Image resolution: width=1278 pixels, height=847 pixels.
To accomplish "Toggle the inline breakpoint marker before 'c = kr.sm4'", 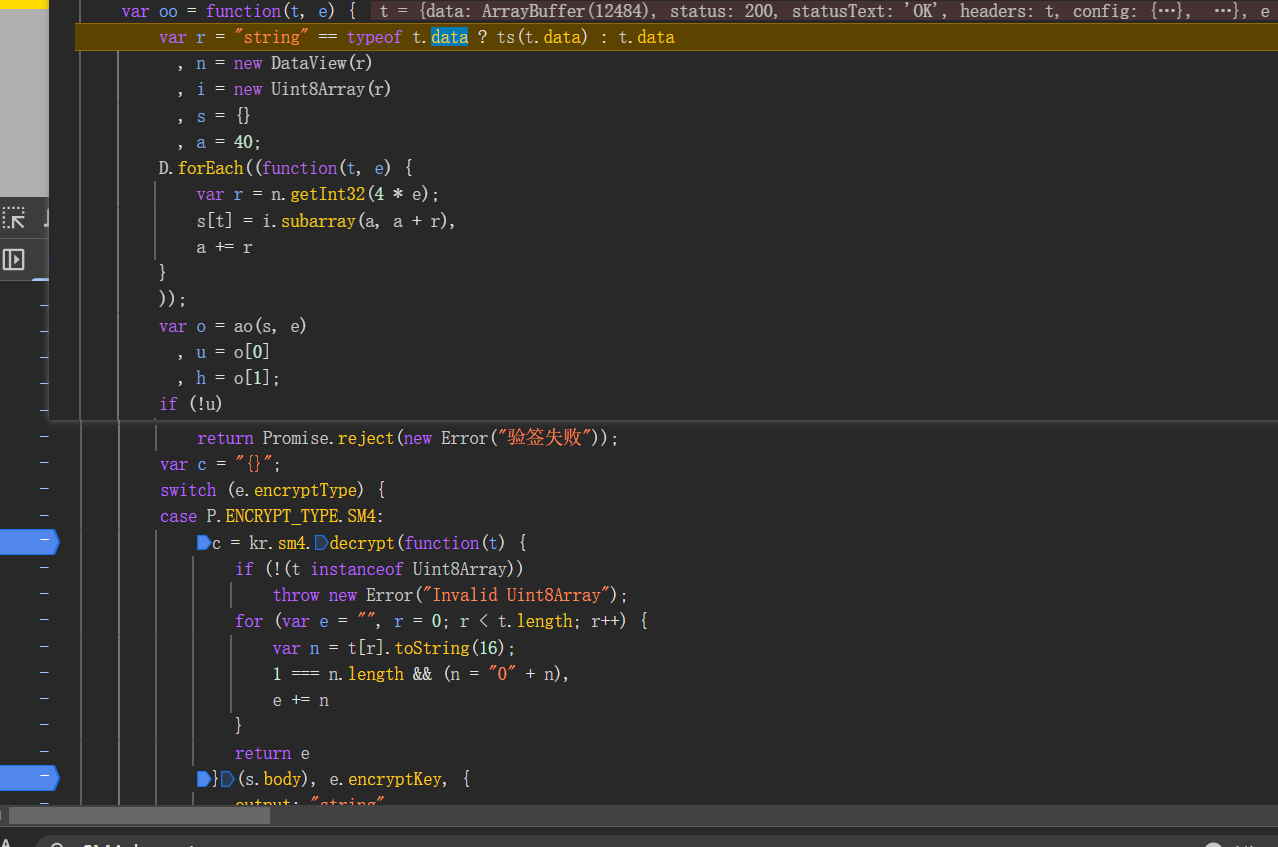I will tap(204, 543).
